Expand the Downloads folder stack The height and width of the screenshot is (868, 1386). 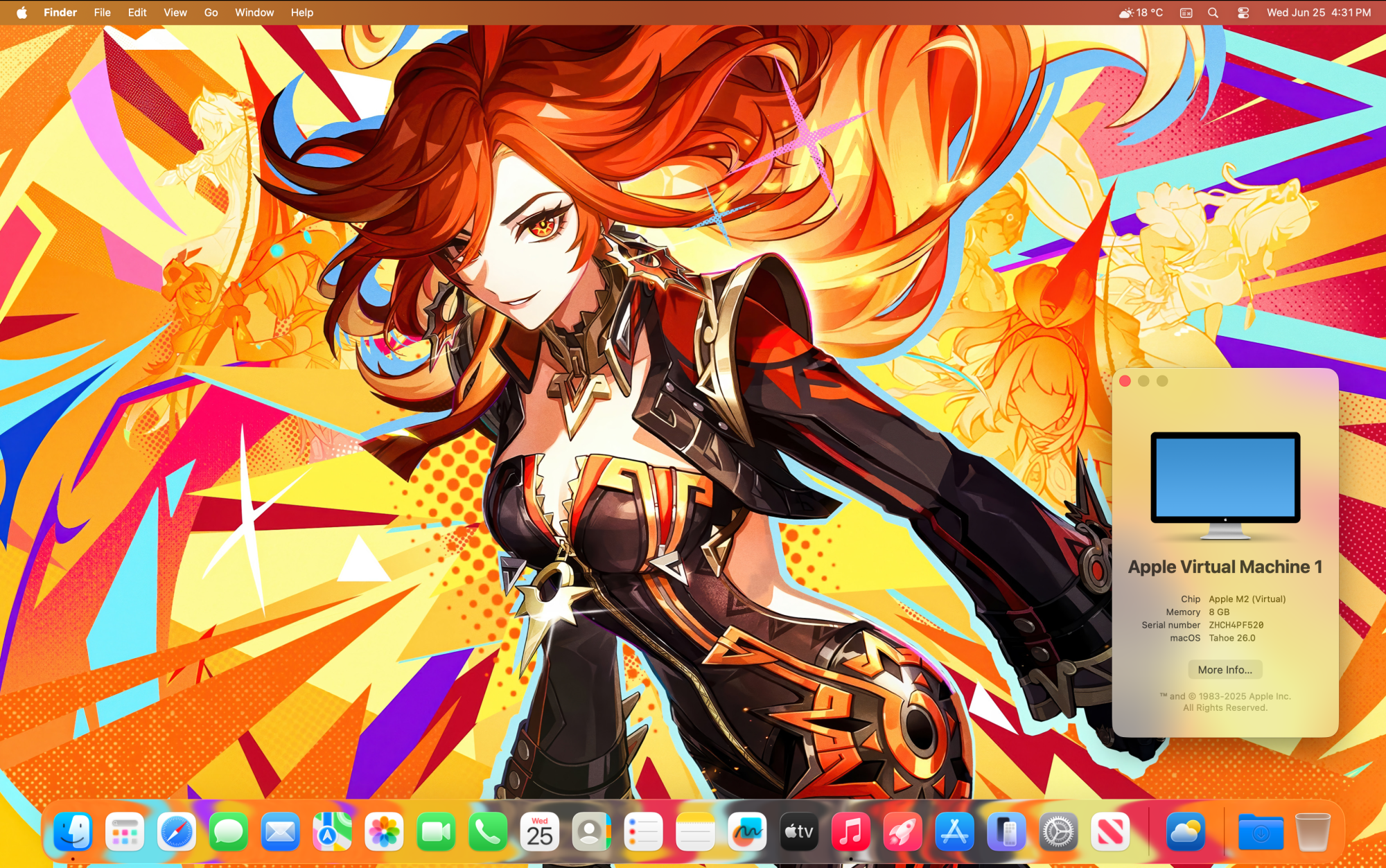pyautogui.click(x=1261, y=832)
